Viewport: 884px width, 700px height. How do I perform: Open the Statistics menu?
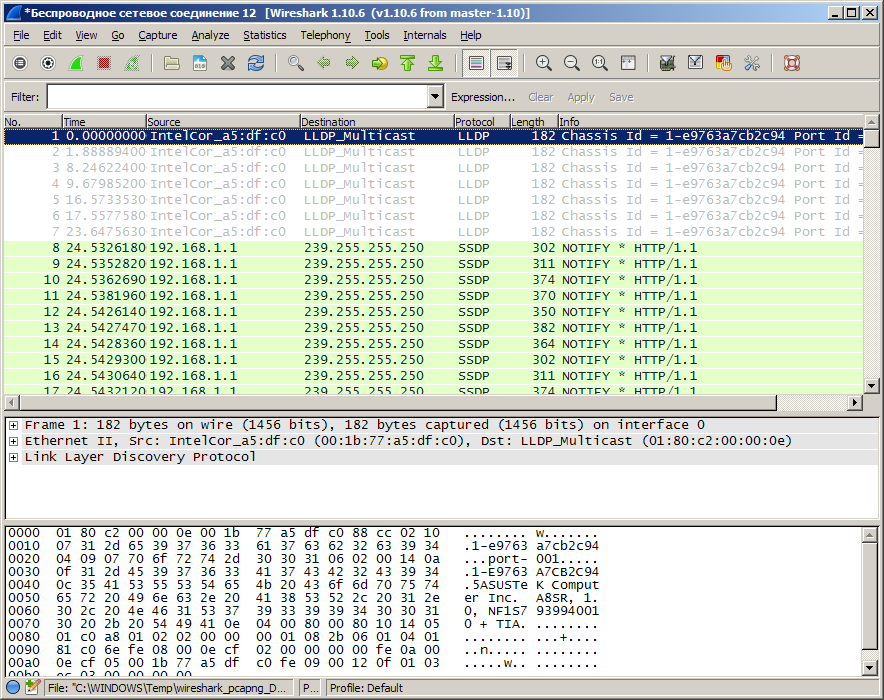[x=264, y=35]
